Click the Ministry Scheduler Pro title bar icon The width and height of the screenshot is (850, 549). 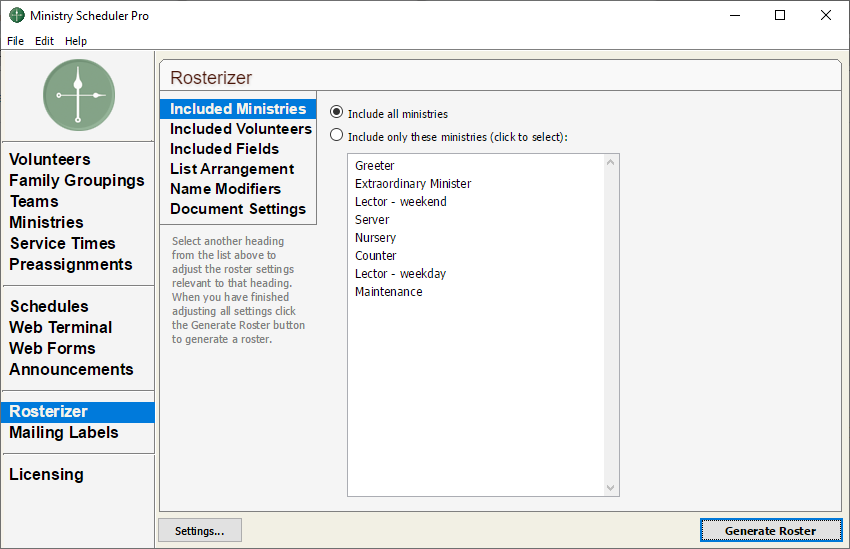click(x=17, y=15)
